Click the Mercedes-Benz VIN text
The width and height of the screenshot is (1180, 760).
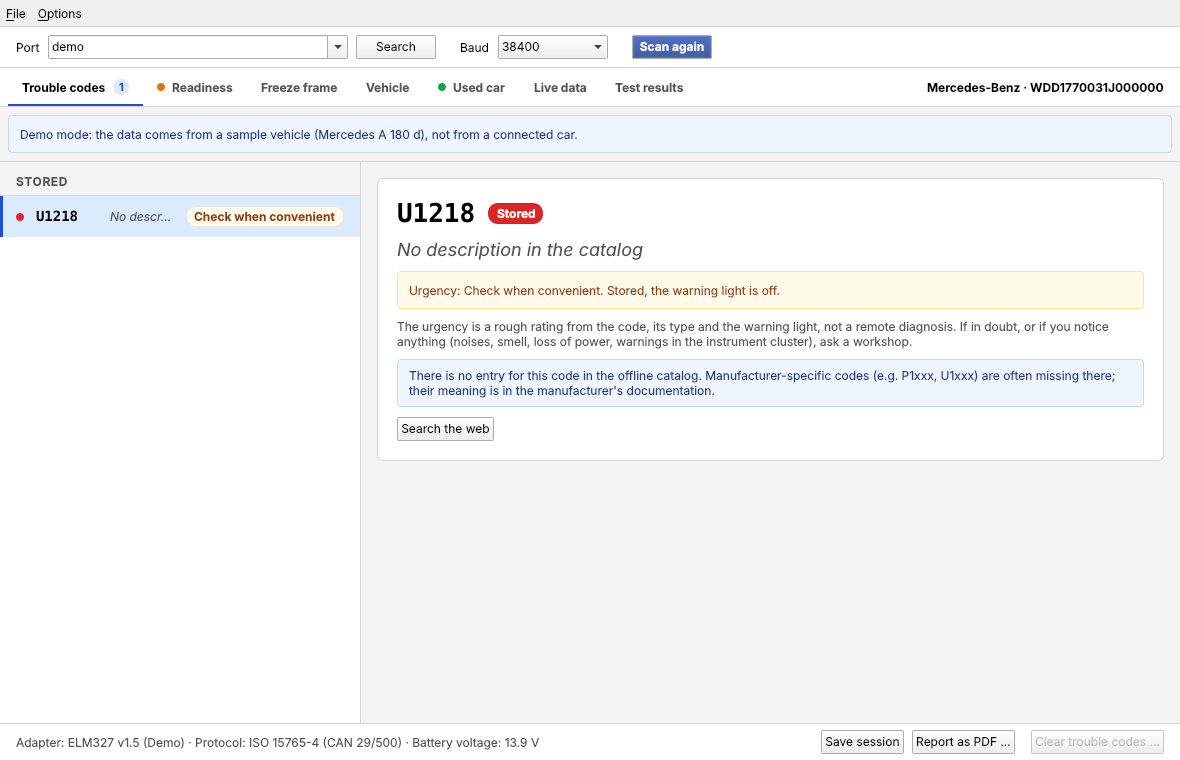1045,87
